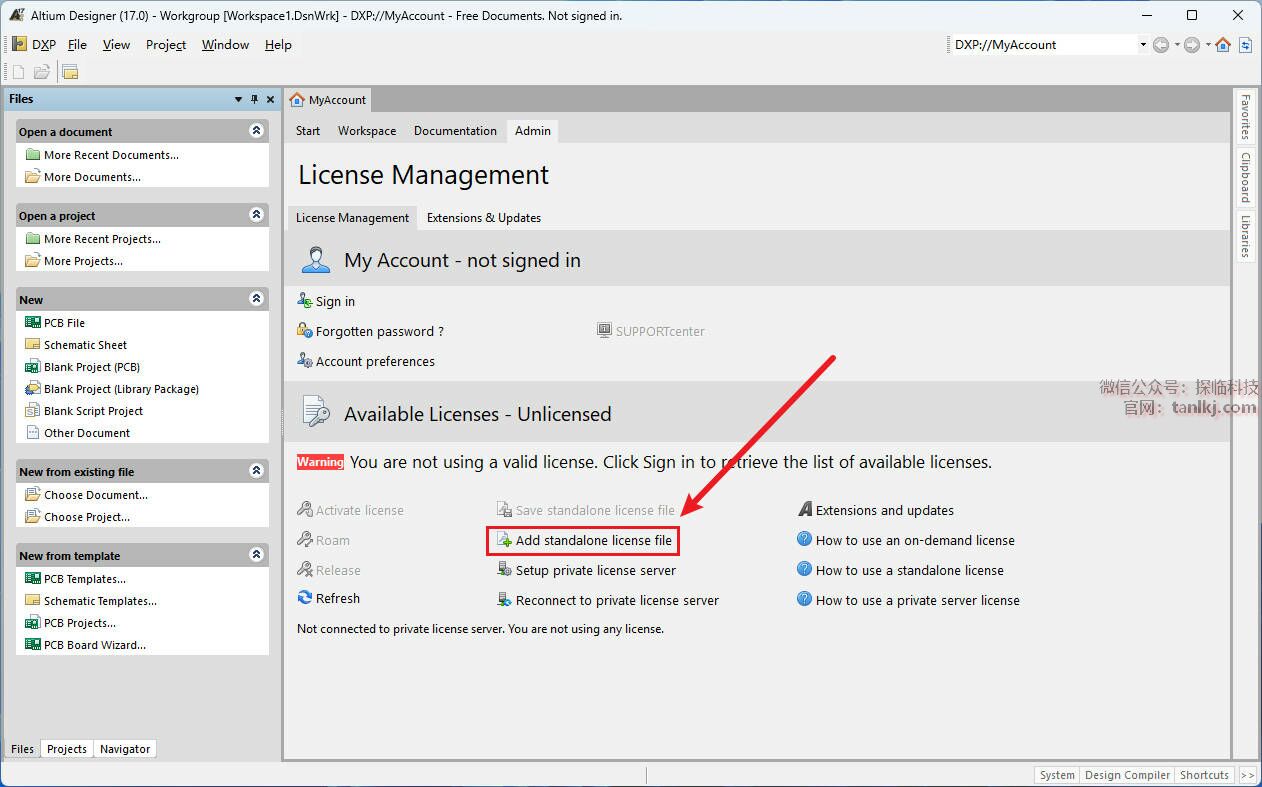Create a Blank Project (PCB)
The width and height of the screenshot is (1262, 787).
(x=92, y=367)
